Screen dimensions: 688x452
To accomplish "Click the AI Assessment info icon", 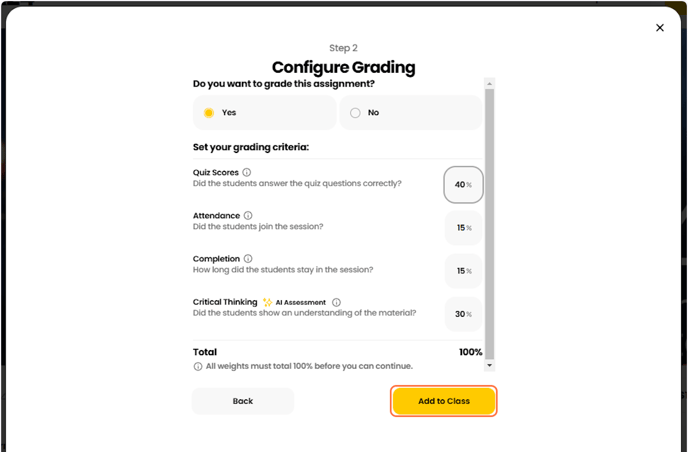I will point(336,302).
